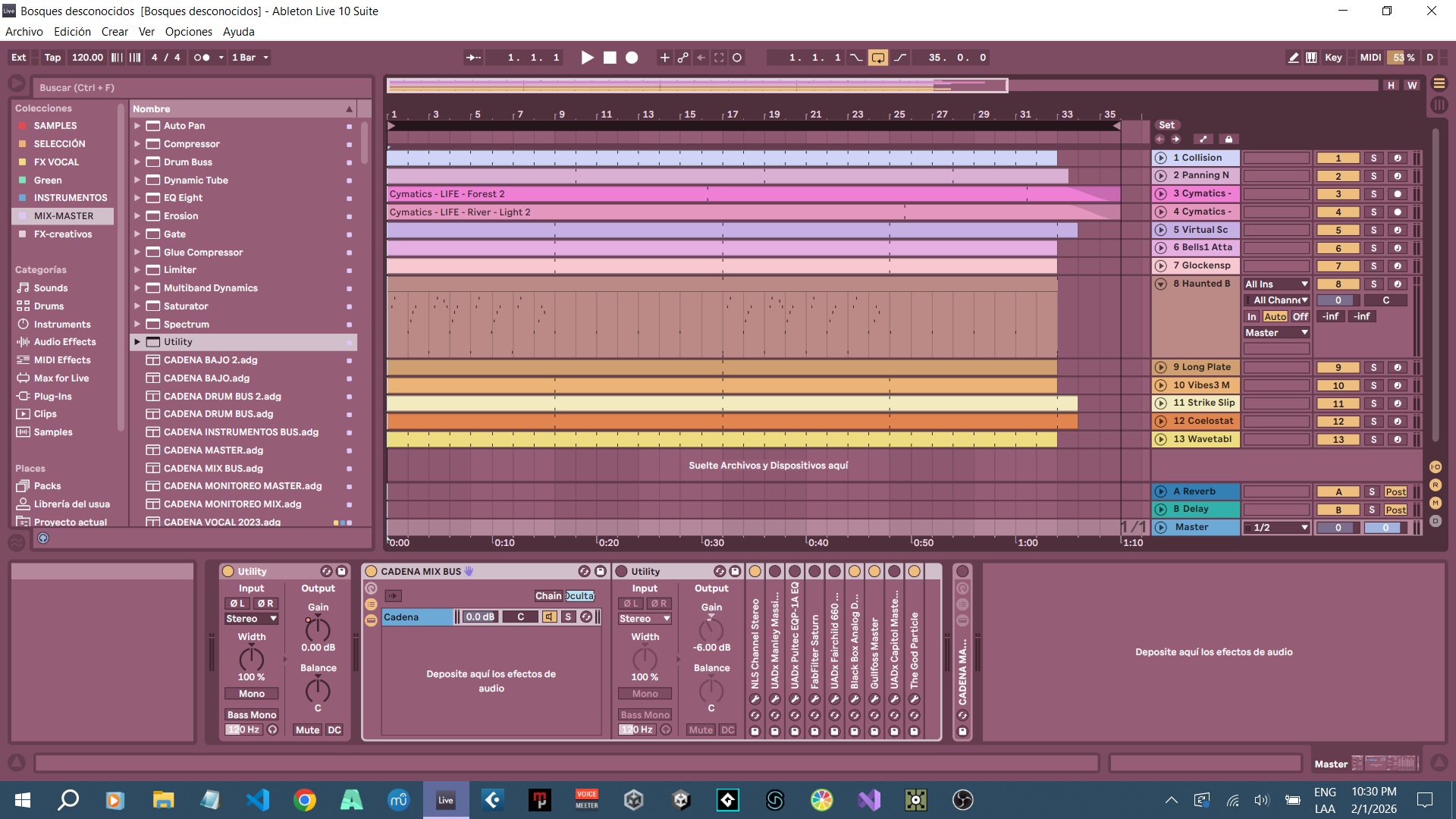Toggle the metronome button
Viewport: 1456px width, 819px height.
201,58
